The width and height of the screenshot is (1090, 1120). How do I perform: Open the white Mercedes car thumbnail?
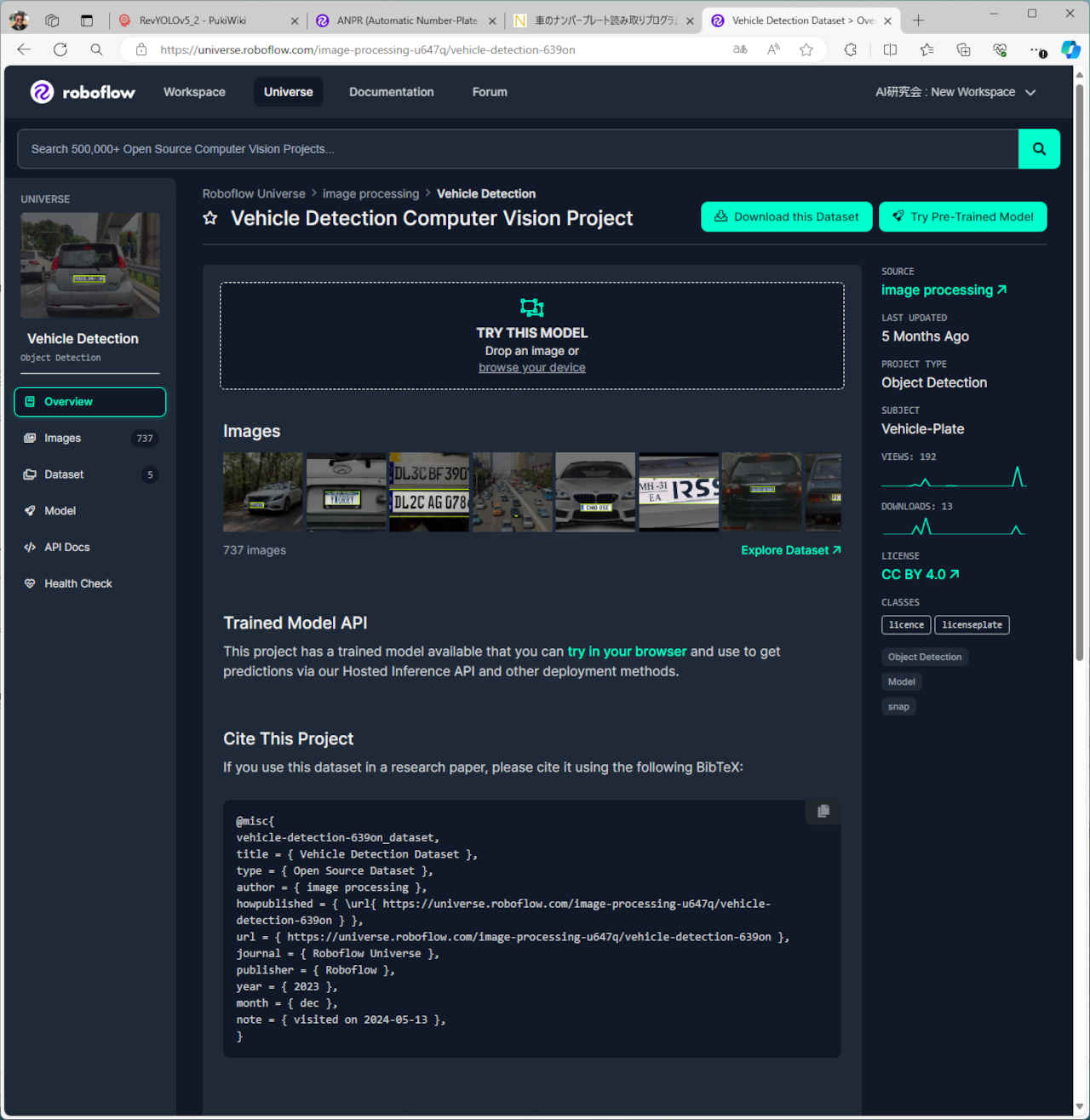point(262,492)
